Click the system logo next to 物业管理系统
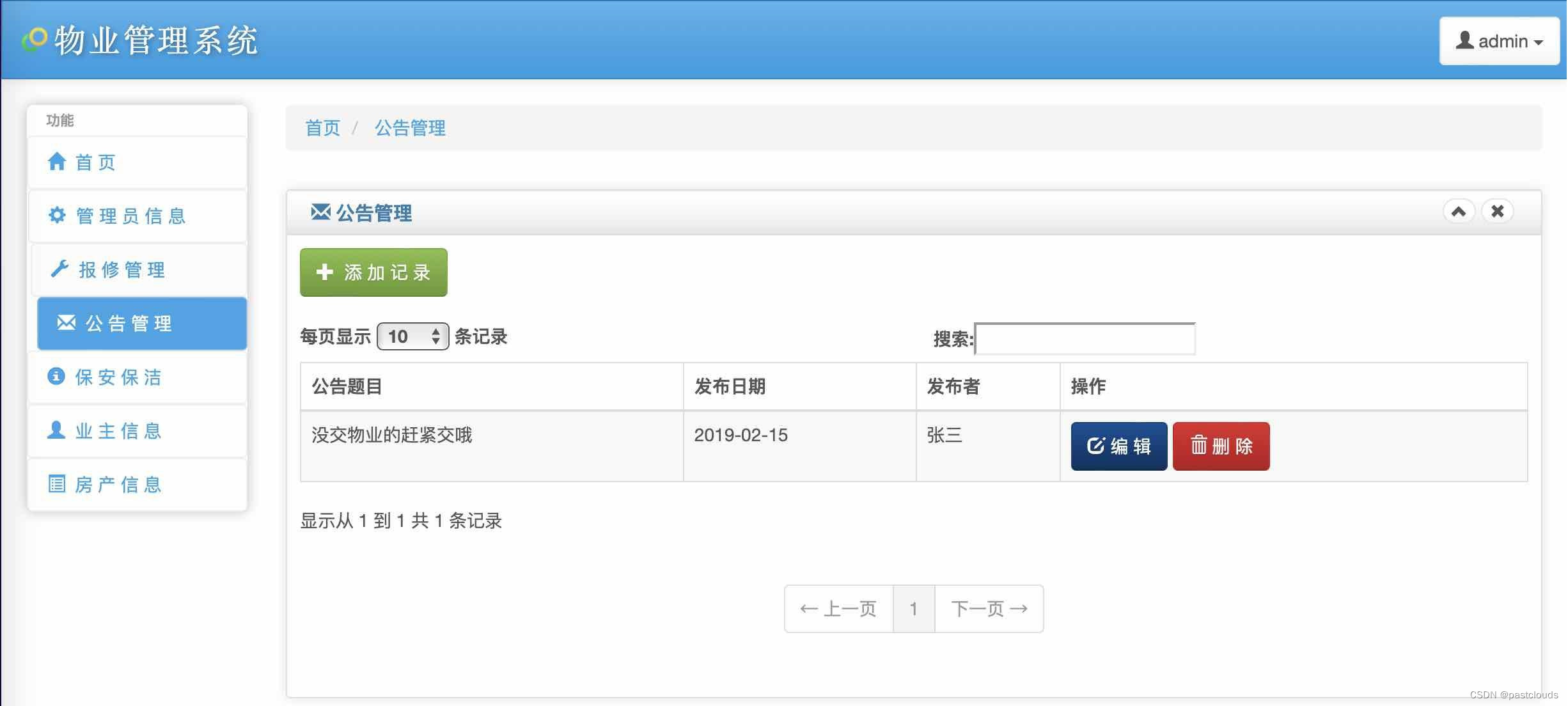 pyautogui.click(x=35, y=40)
